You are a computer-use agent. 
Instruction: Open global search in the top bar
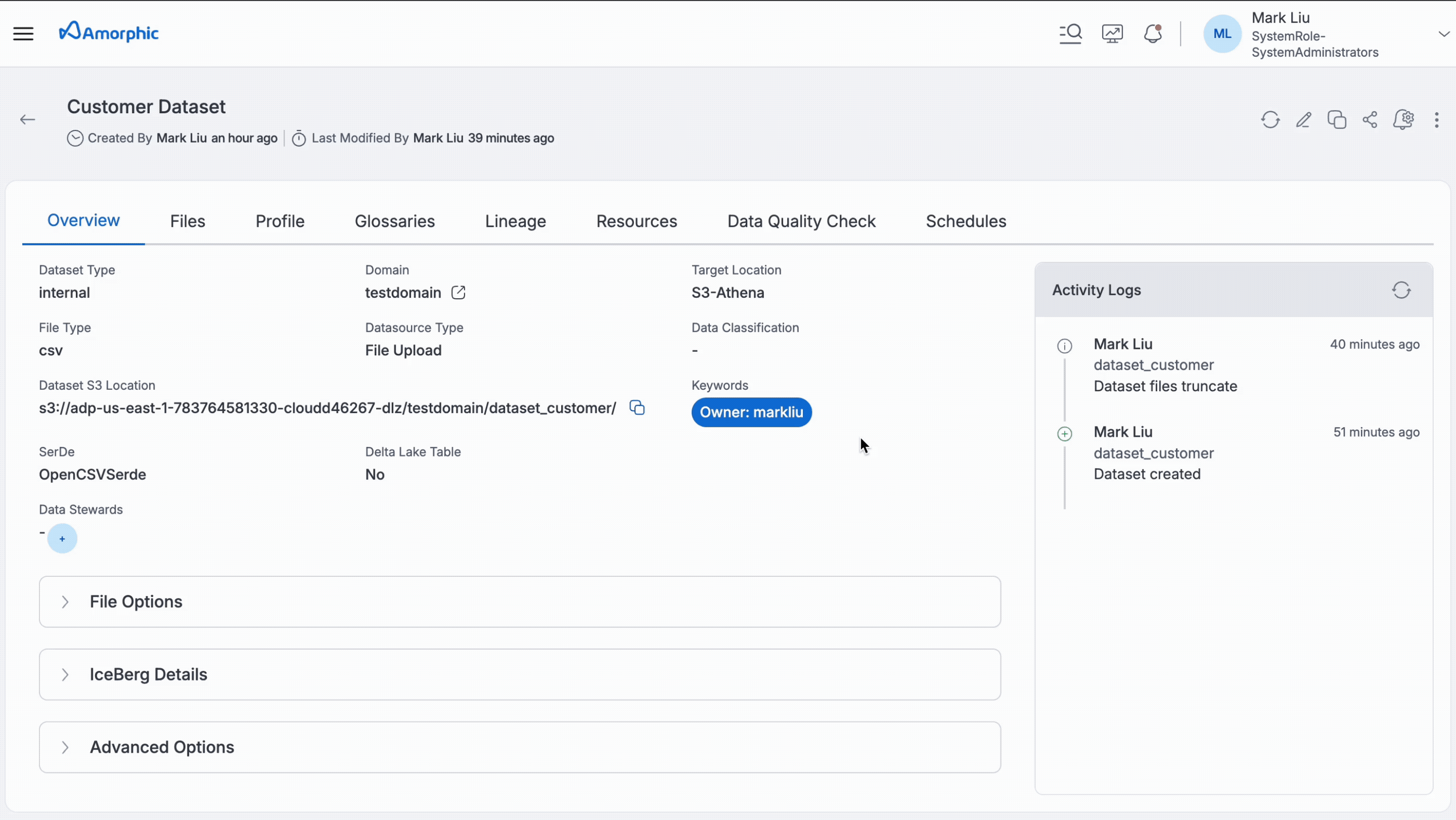coord(1071,33)
